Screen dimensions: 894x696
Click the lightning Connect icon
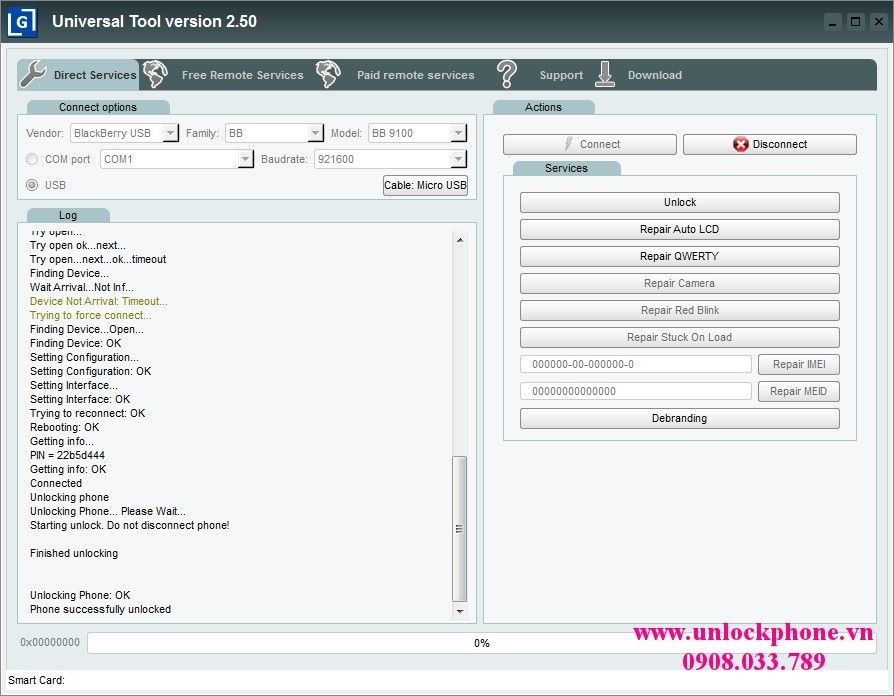[x=568, y=144]
